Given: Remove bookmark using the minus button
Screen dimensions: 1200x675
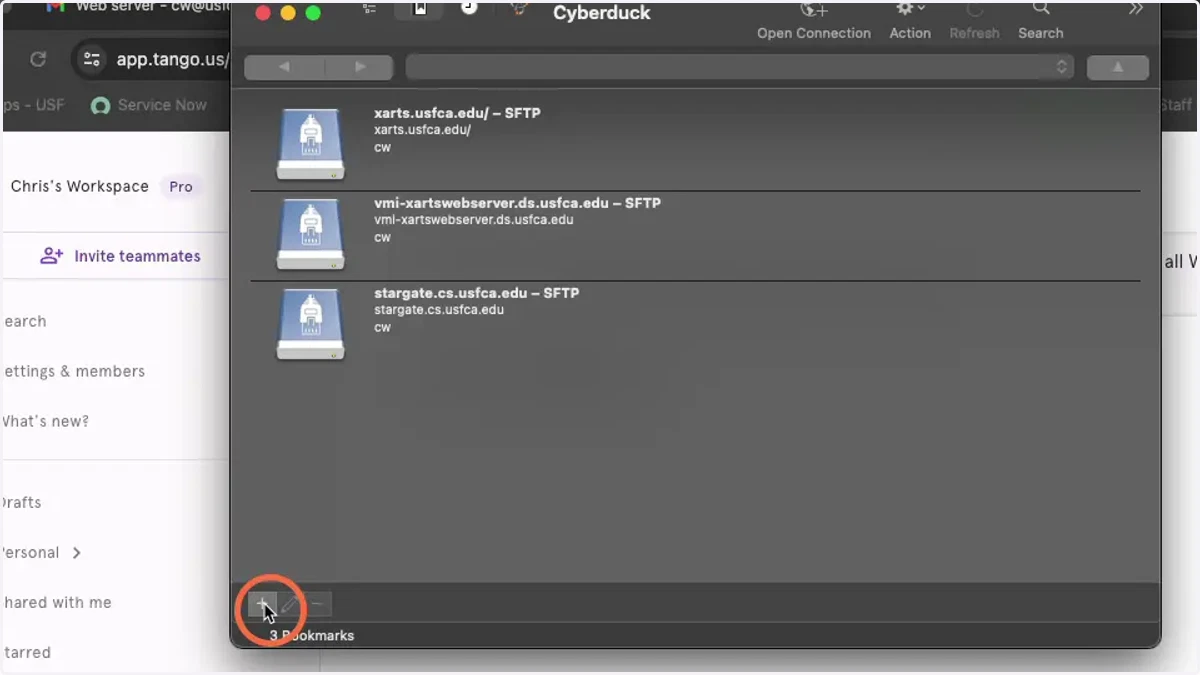Looking at the screenshot, I should [x=317, y=604].
